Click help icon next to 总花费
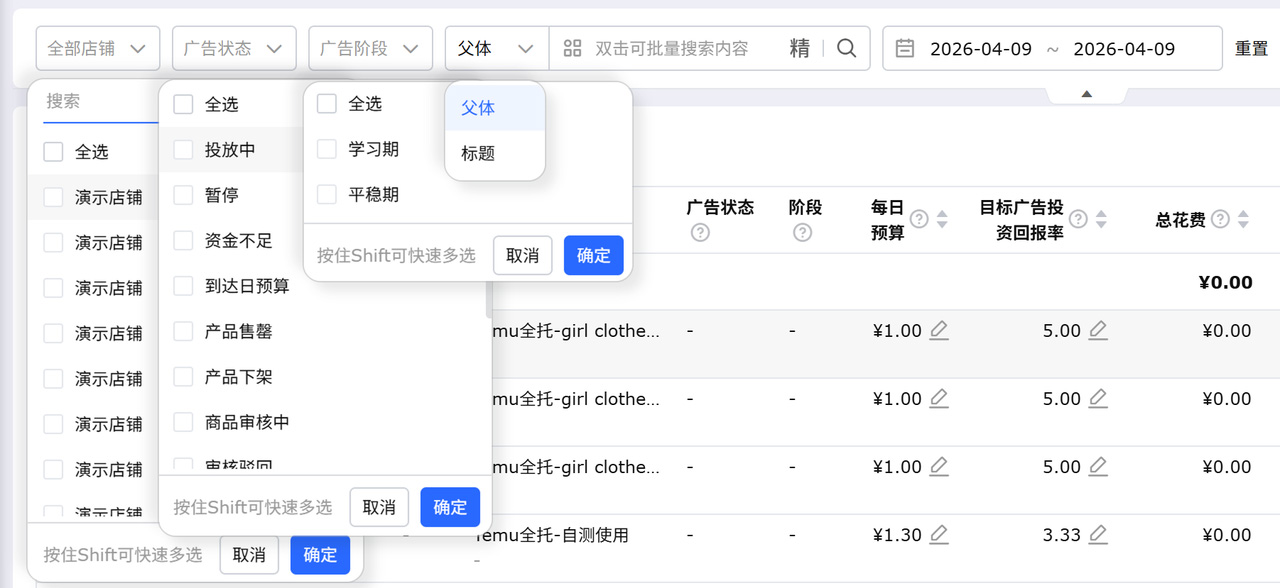 (1220, 219)
